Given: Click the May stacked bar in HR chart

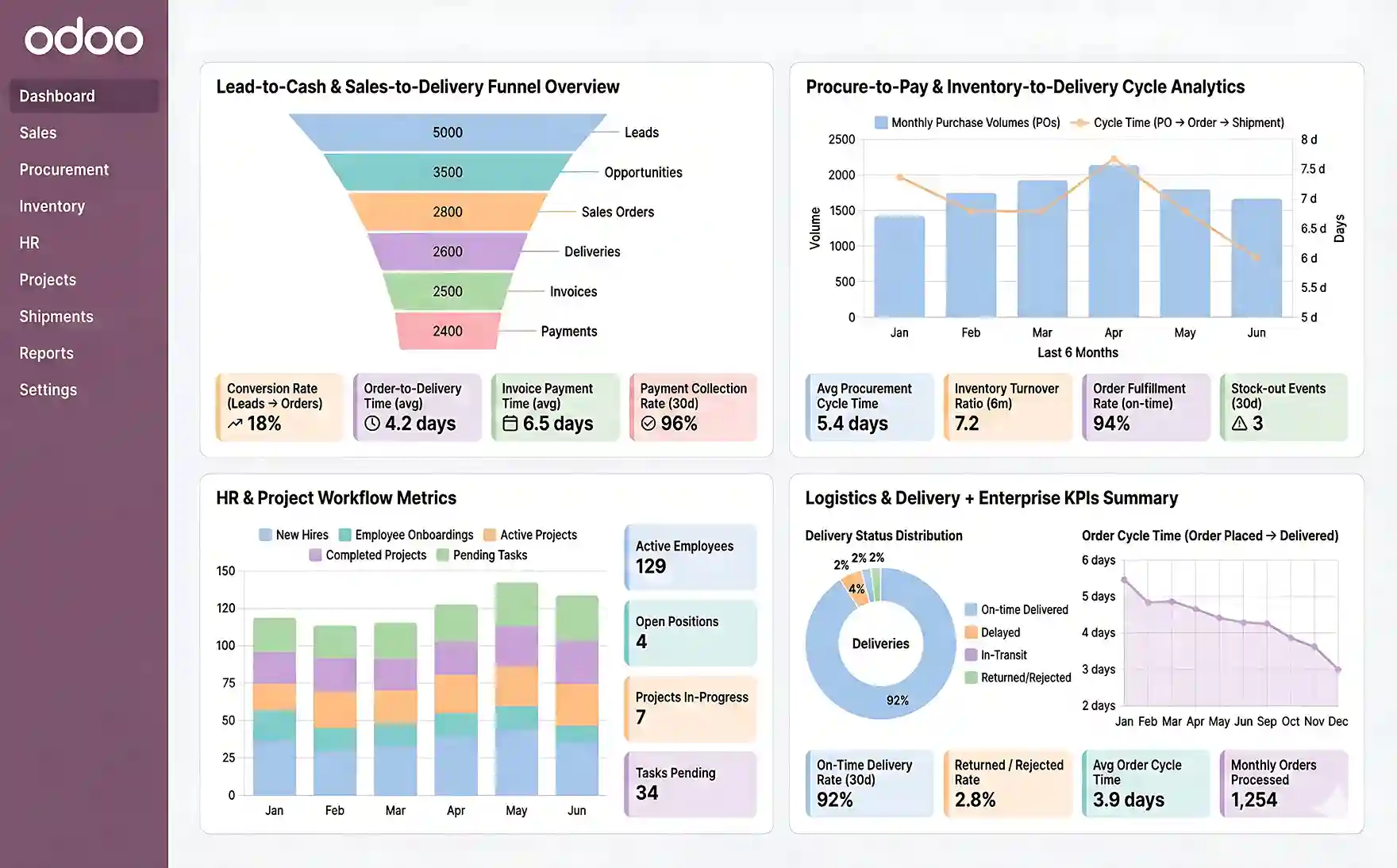Looking at the screenshot, I should tap(517, 689).
